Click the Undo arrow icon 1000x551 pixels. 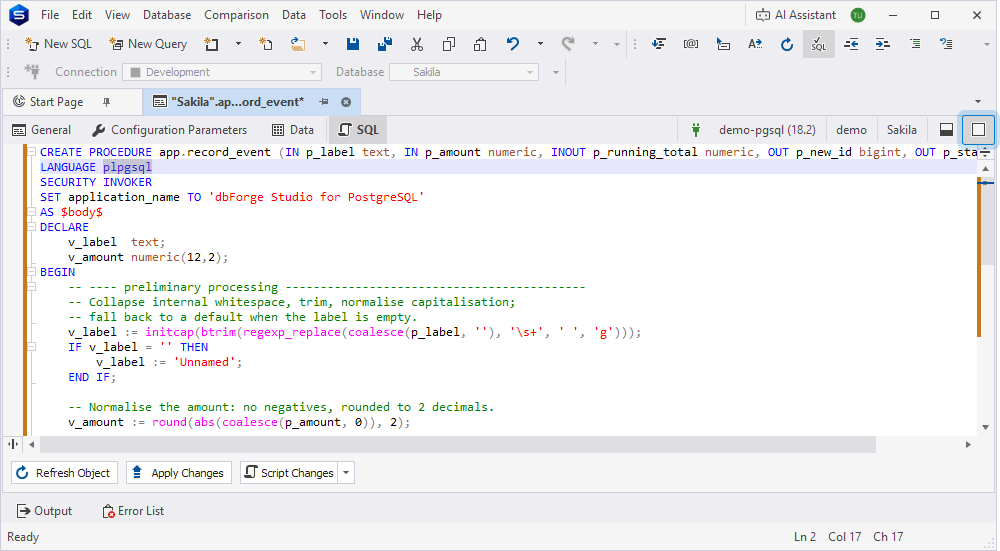click(513, 44)
